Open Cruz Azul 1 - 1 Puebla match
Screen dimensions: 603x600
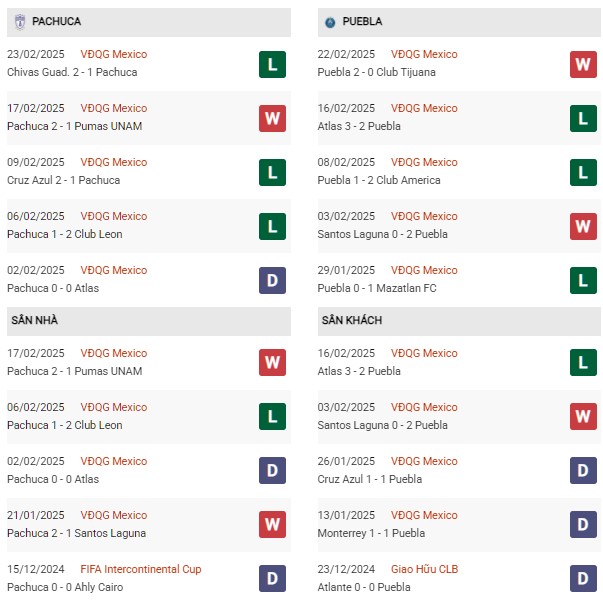(x=370, y=479)
